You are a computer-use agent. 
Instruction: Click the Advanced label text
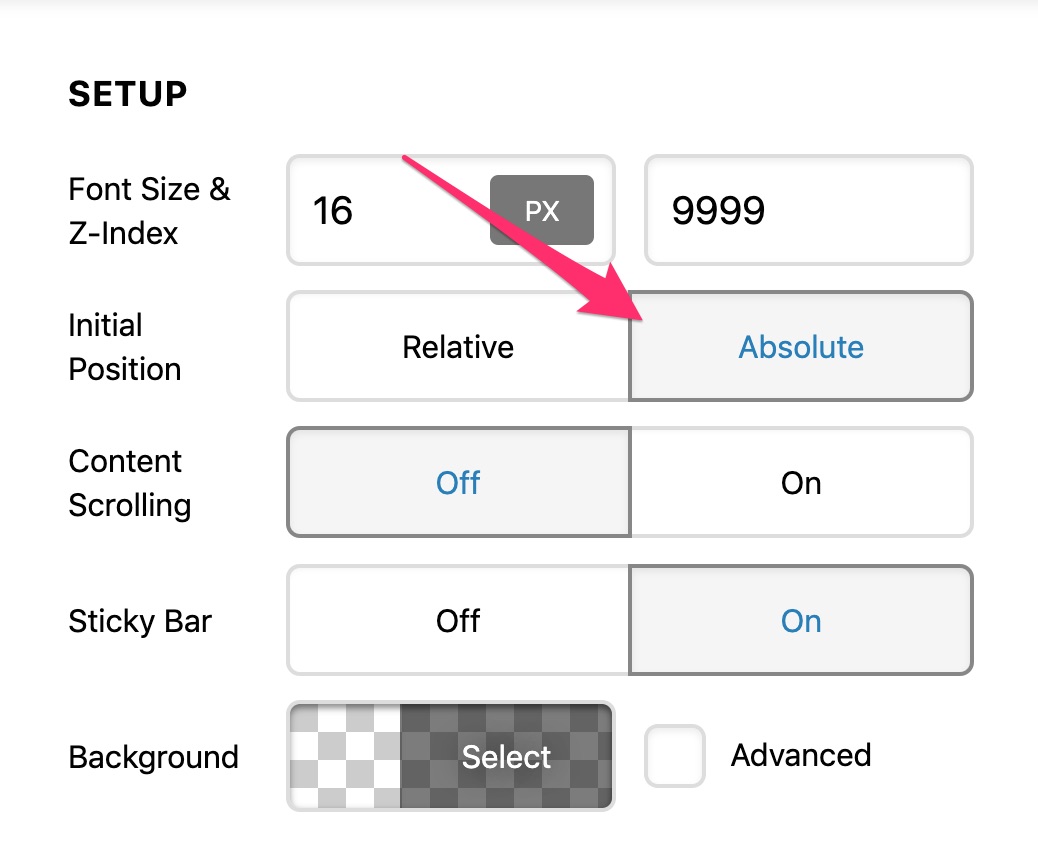801,755
